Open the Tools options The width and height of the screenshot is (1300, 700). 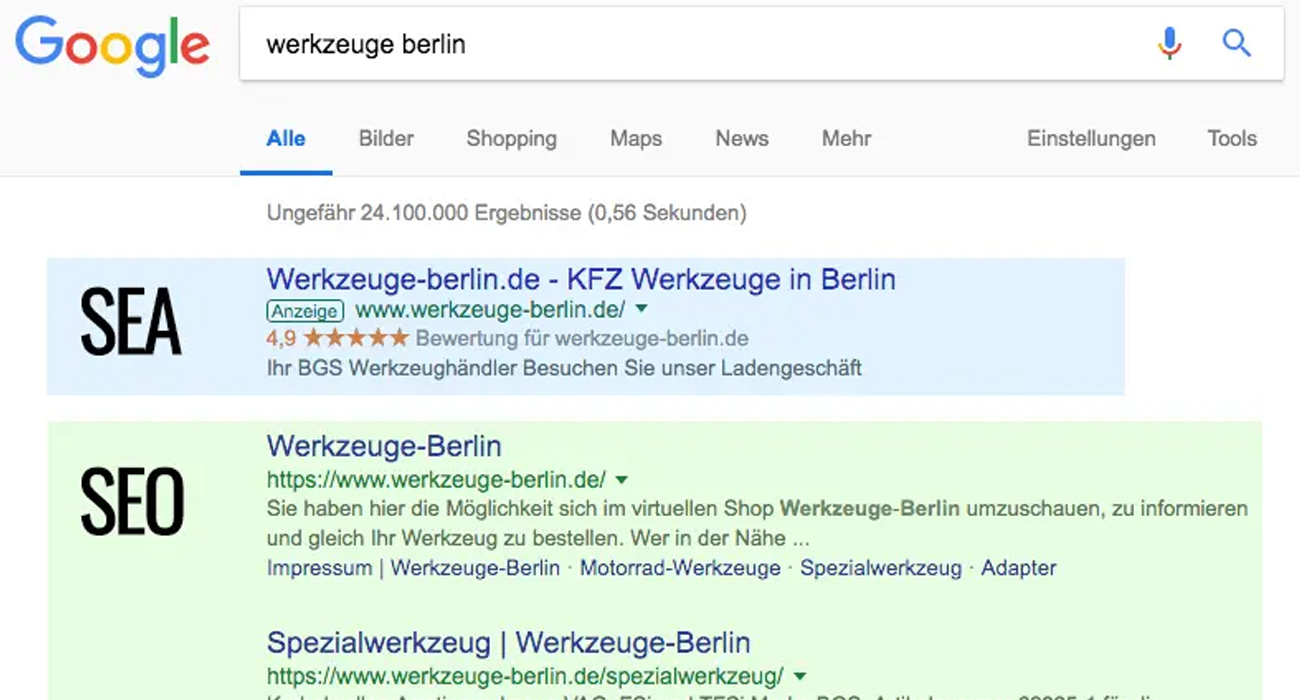(x=1231, y=139)
